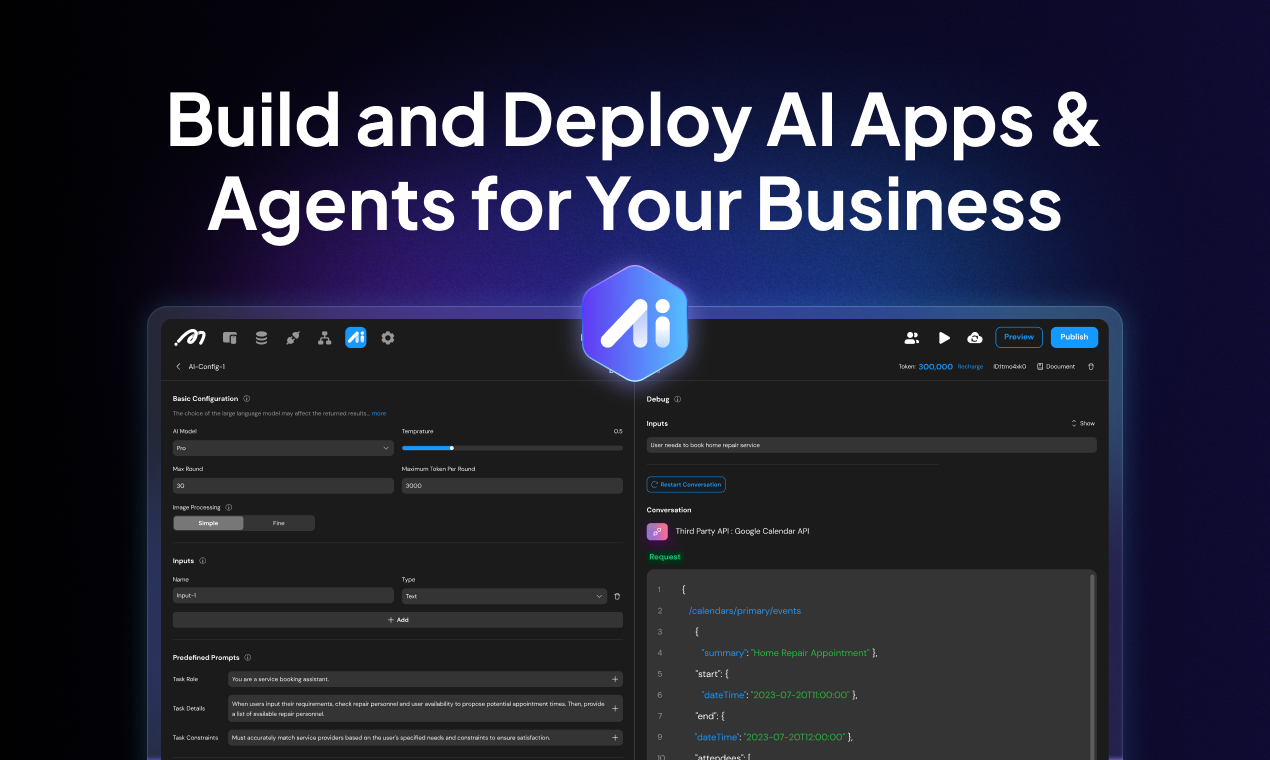Click the info icon beside Predefined Prompts
Screen dimensions: 1270x760
coord(248,658)
